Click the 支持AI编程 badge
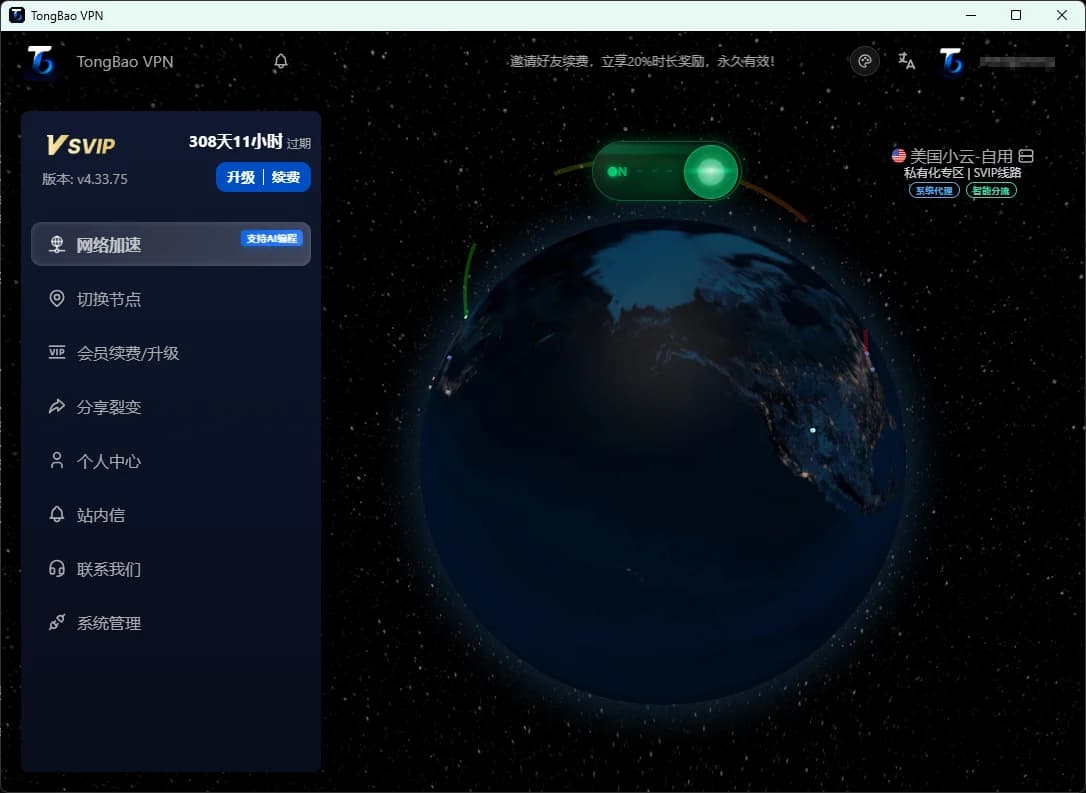The width and height of the screenshot is (1086, 793). click(271, 238)
